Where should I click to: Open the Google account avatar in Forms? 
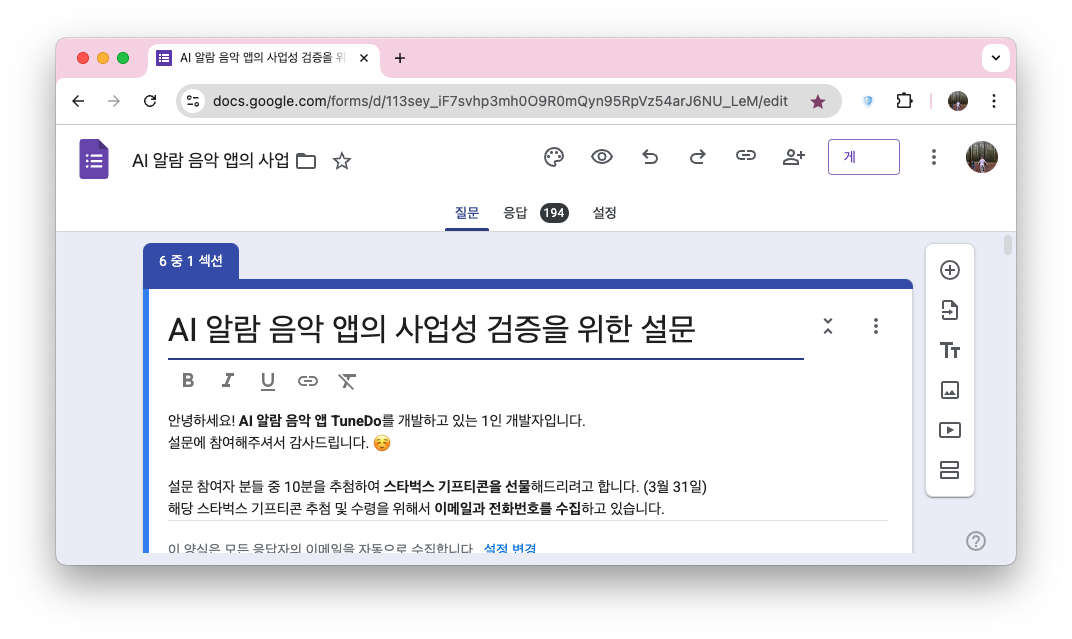[981, 157]
